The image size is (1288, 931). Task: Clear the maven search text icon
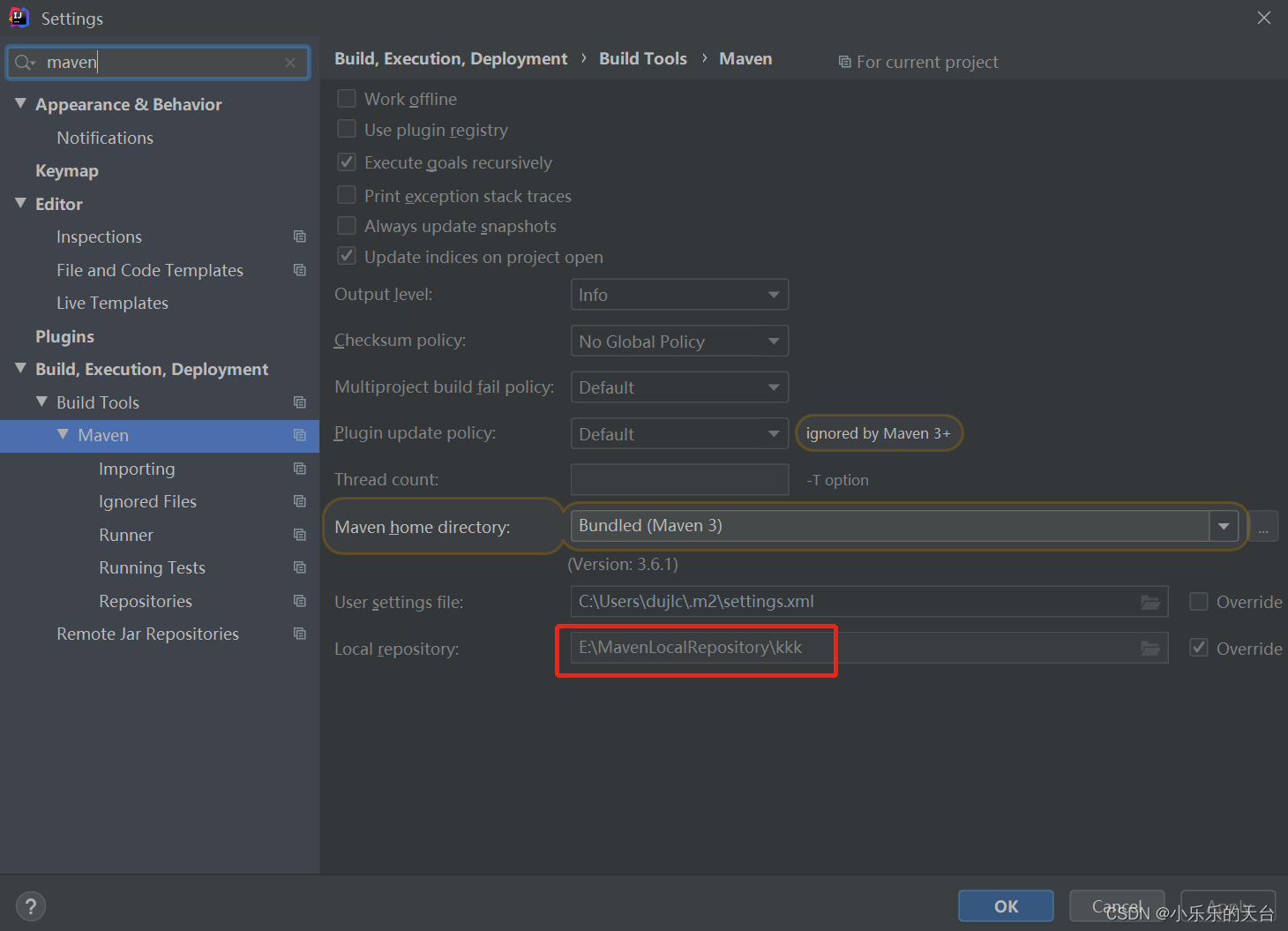[x=290, y=63]
